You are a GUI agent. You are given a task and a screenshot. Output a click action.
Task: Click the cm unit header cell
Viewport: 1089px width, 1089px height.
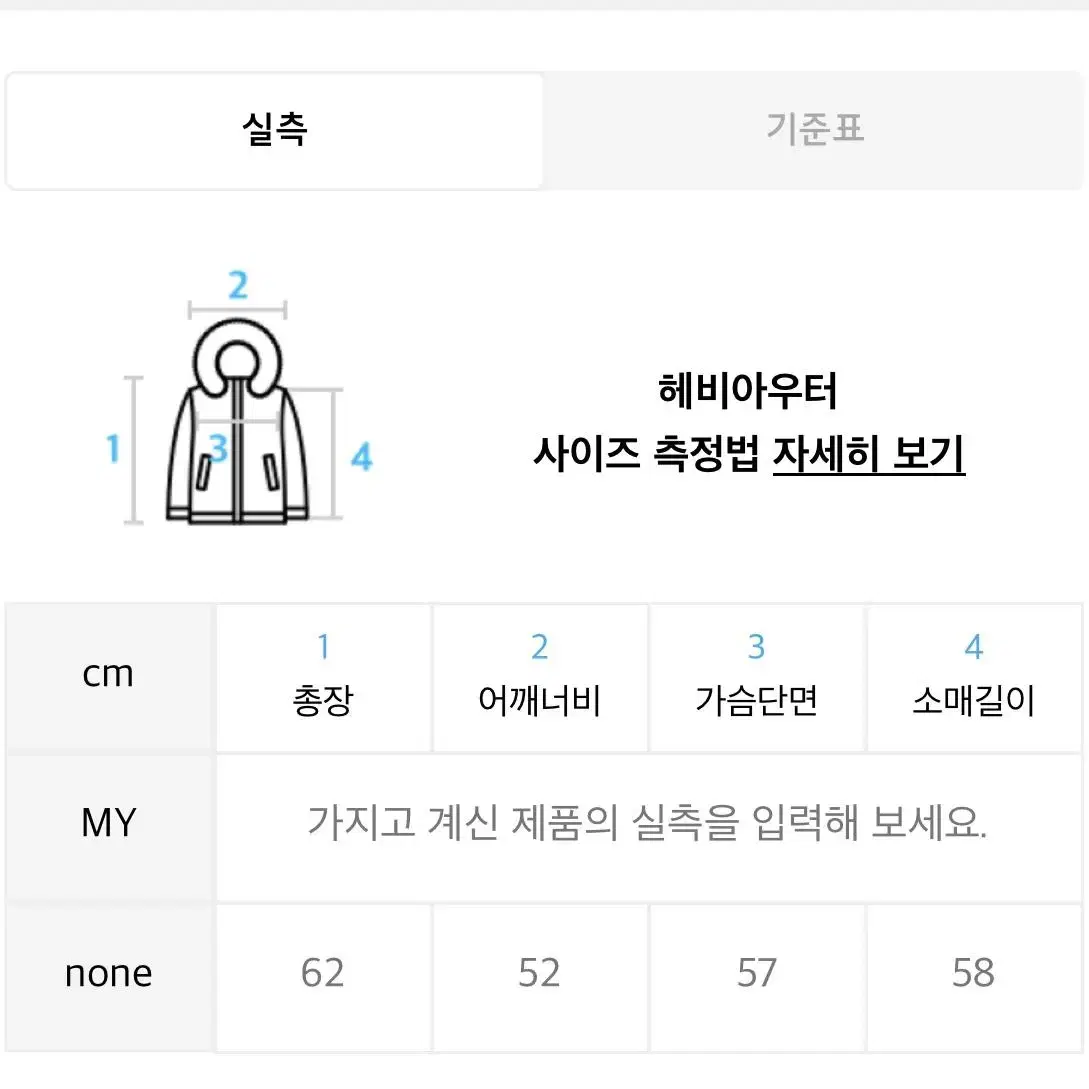(108, 677)
